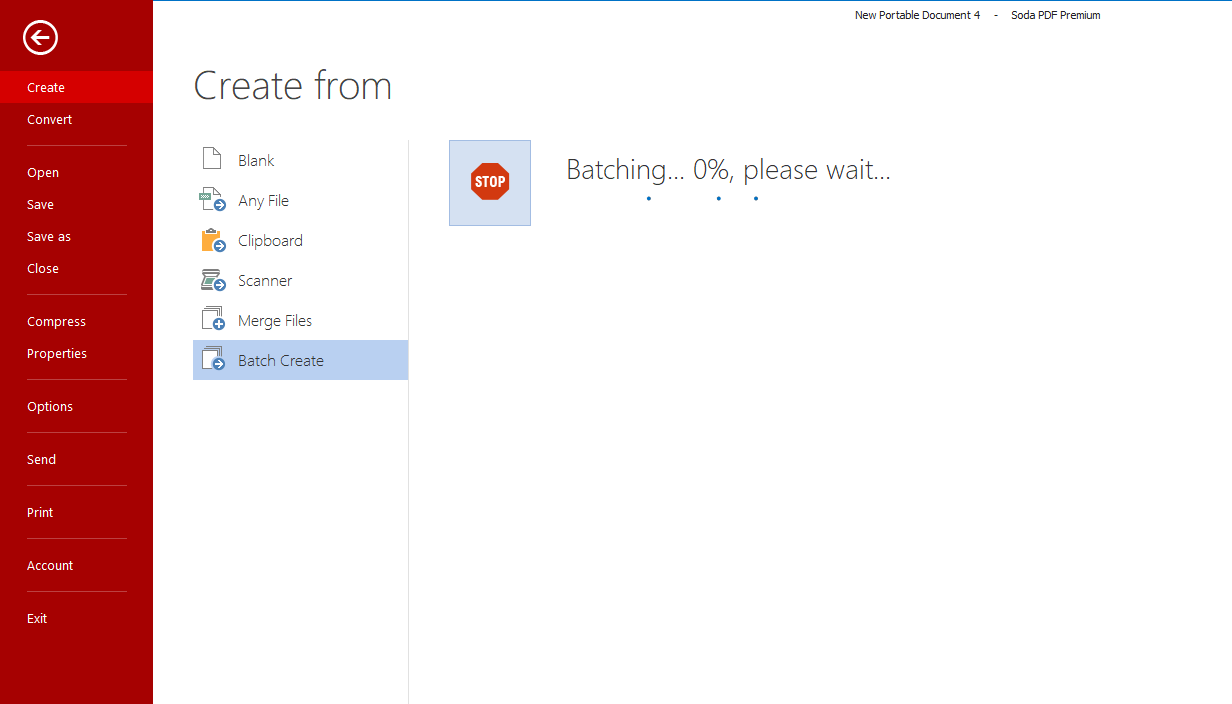Click the Any File icon

pos(213,200)
